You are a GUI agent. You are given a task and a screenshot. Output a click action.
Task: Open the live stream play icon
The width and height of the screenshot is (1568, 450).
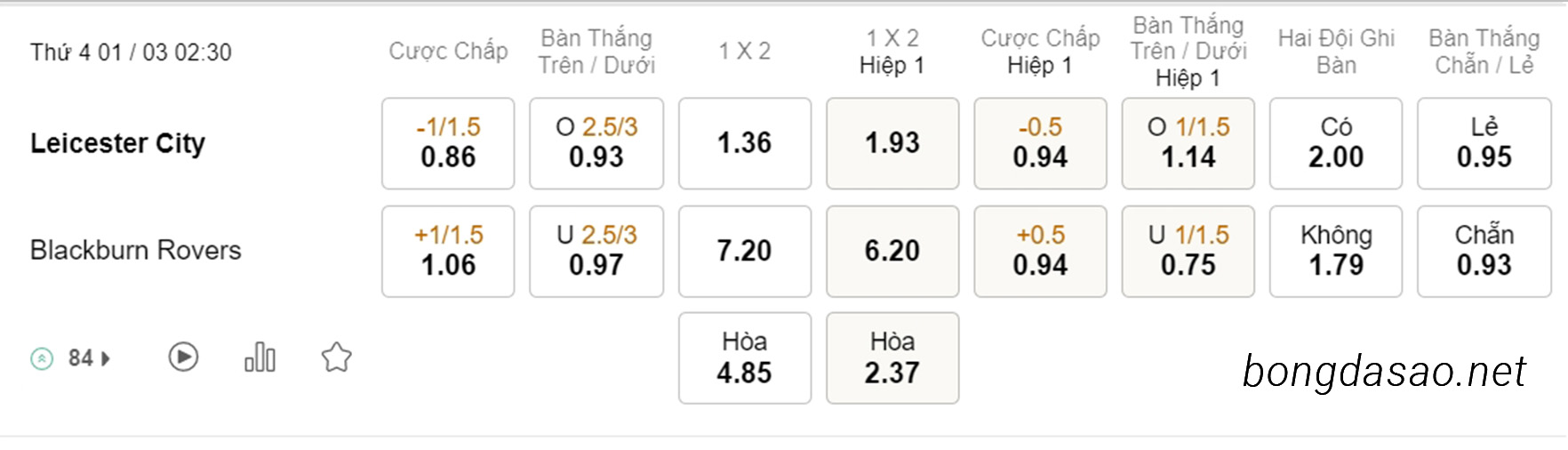(183, 358)
